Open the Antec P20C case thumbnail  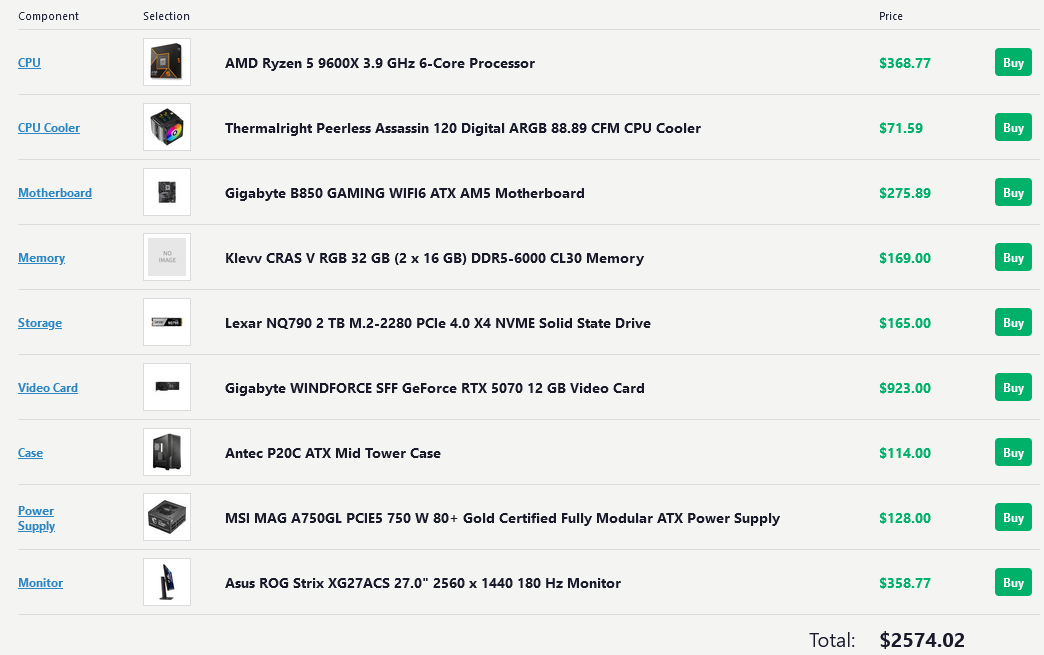pyautogui.click(x=166, y=452)
